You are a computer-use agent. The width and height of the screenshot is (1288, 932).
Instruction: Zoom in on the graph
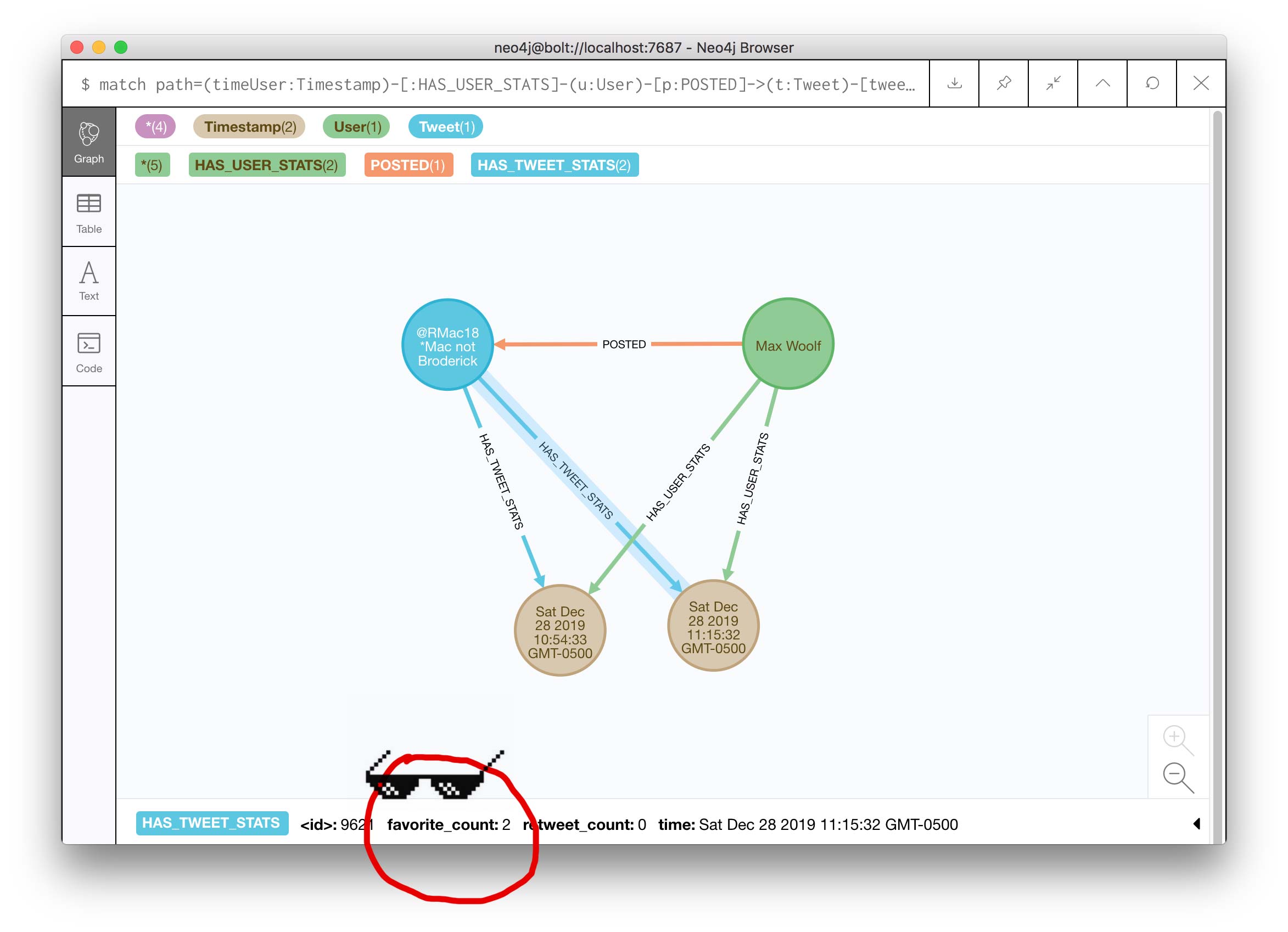[1178, 739]
